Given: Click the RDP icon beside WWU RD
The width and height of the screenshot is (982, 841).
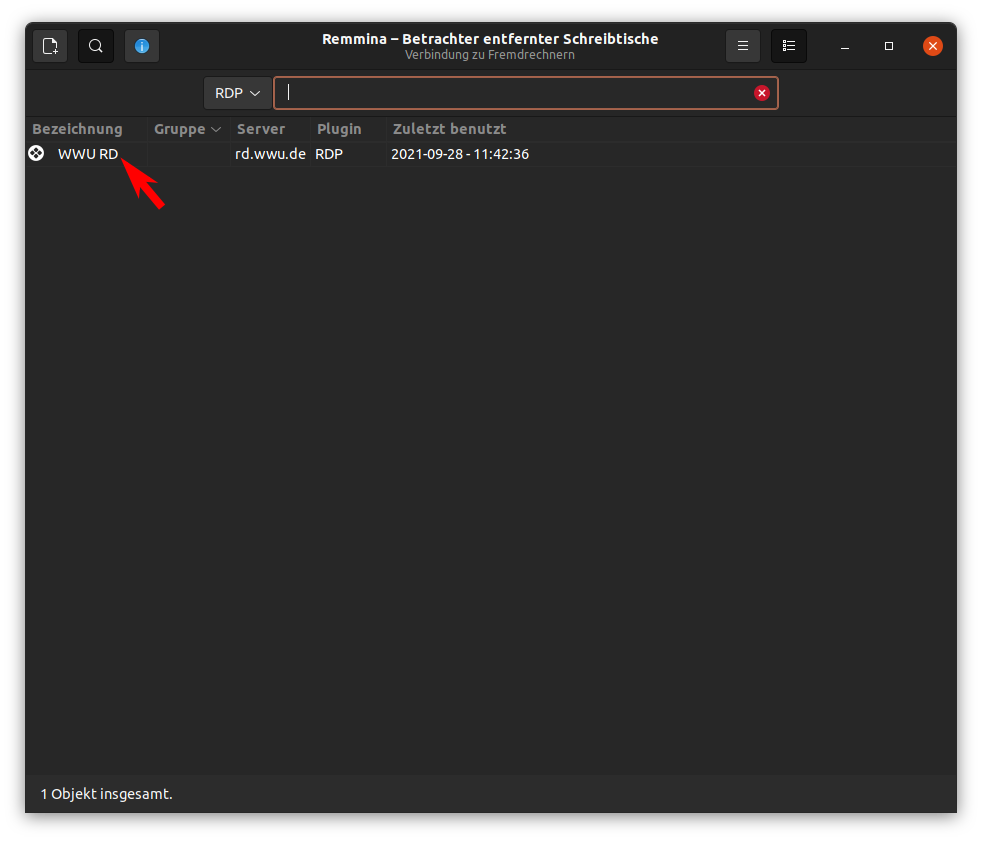Looking at the screenshot, I should point(36,154).
